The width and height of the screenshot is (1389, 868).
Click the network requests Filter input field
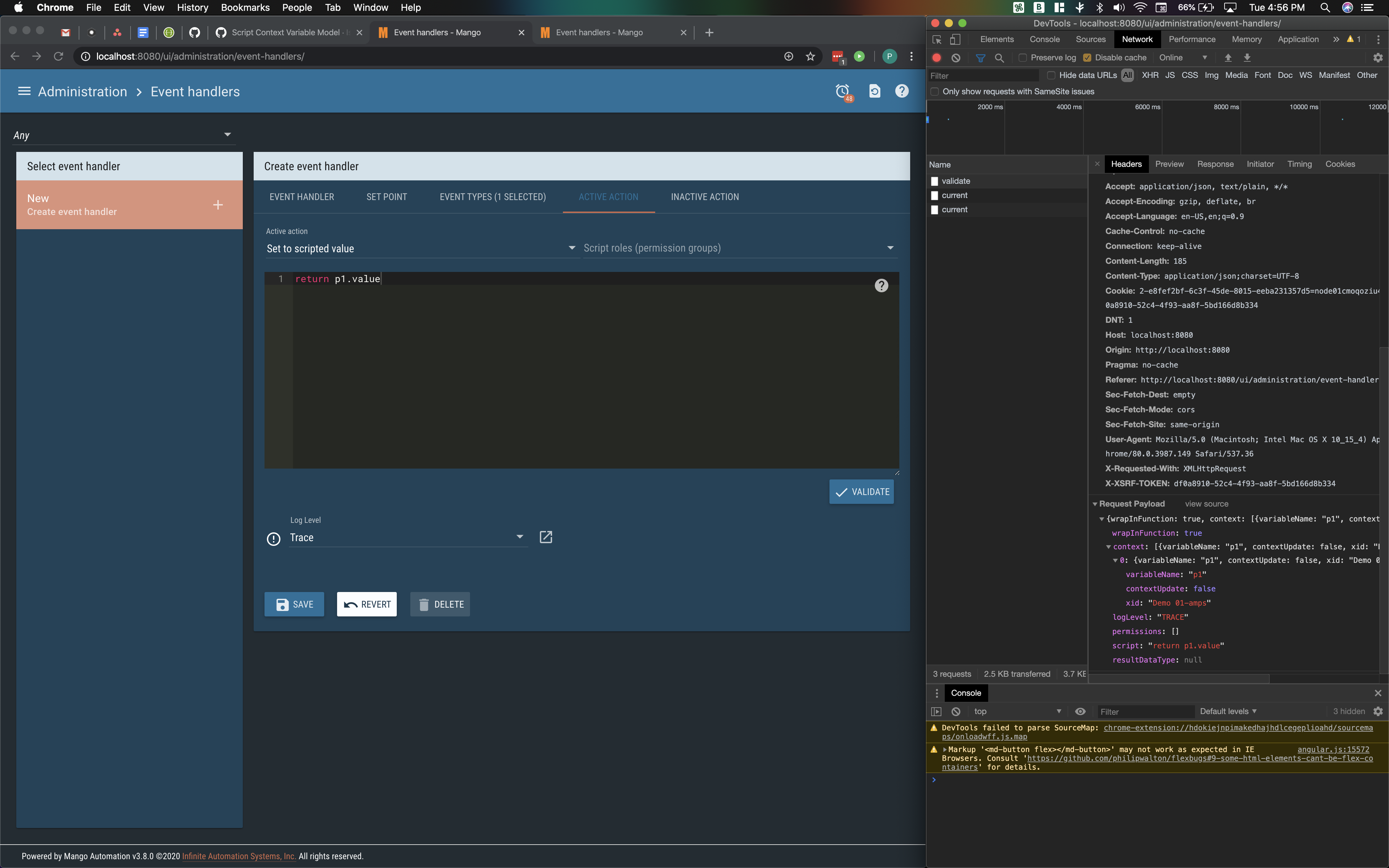click(x=981, y=75)
